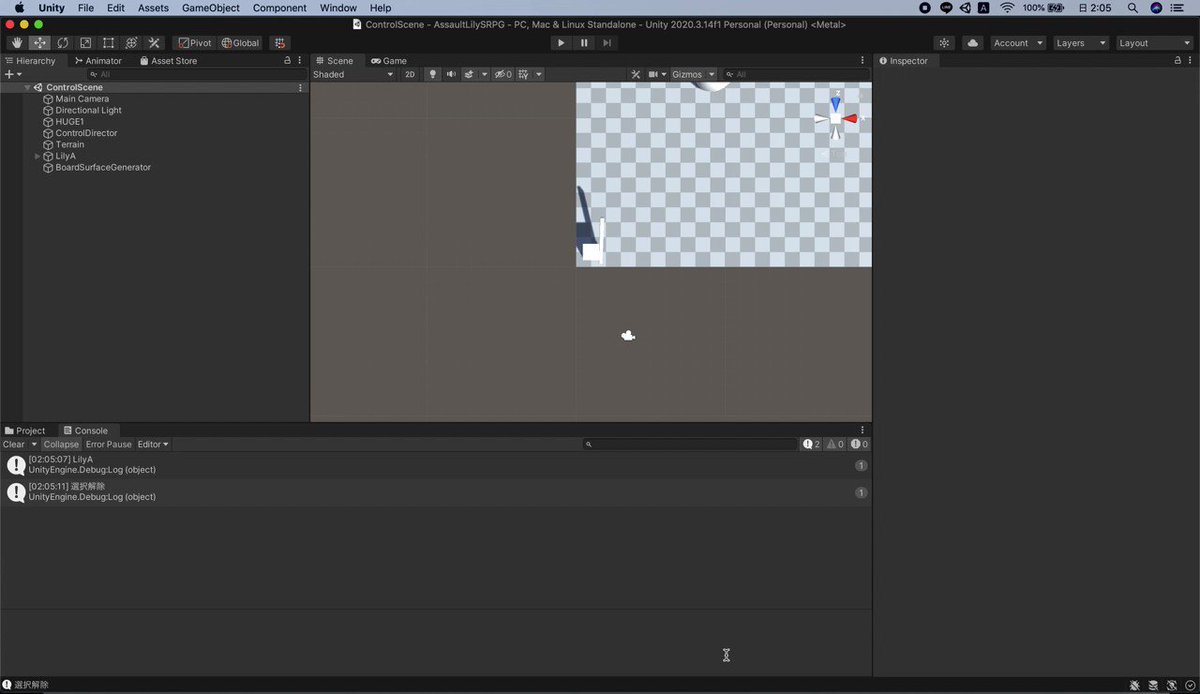Open grid settings dropdown arrow
Image resolution: width=1200 pixels, height=694 pixels.
pyautogui.click(x=538, y=74)
